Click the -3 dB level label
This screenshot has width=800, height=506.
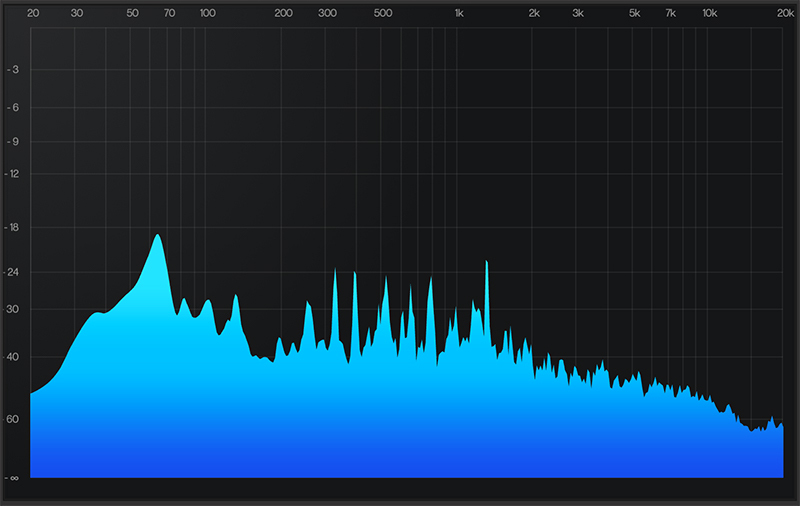[14, 69]
